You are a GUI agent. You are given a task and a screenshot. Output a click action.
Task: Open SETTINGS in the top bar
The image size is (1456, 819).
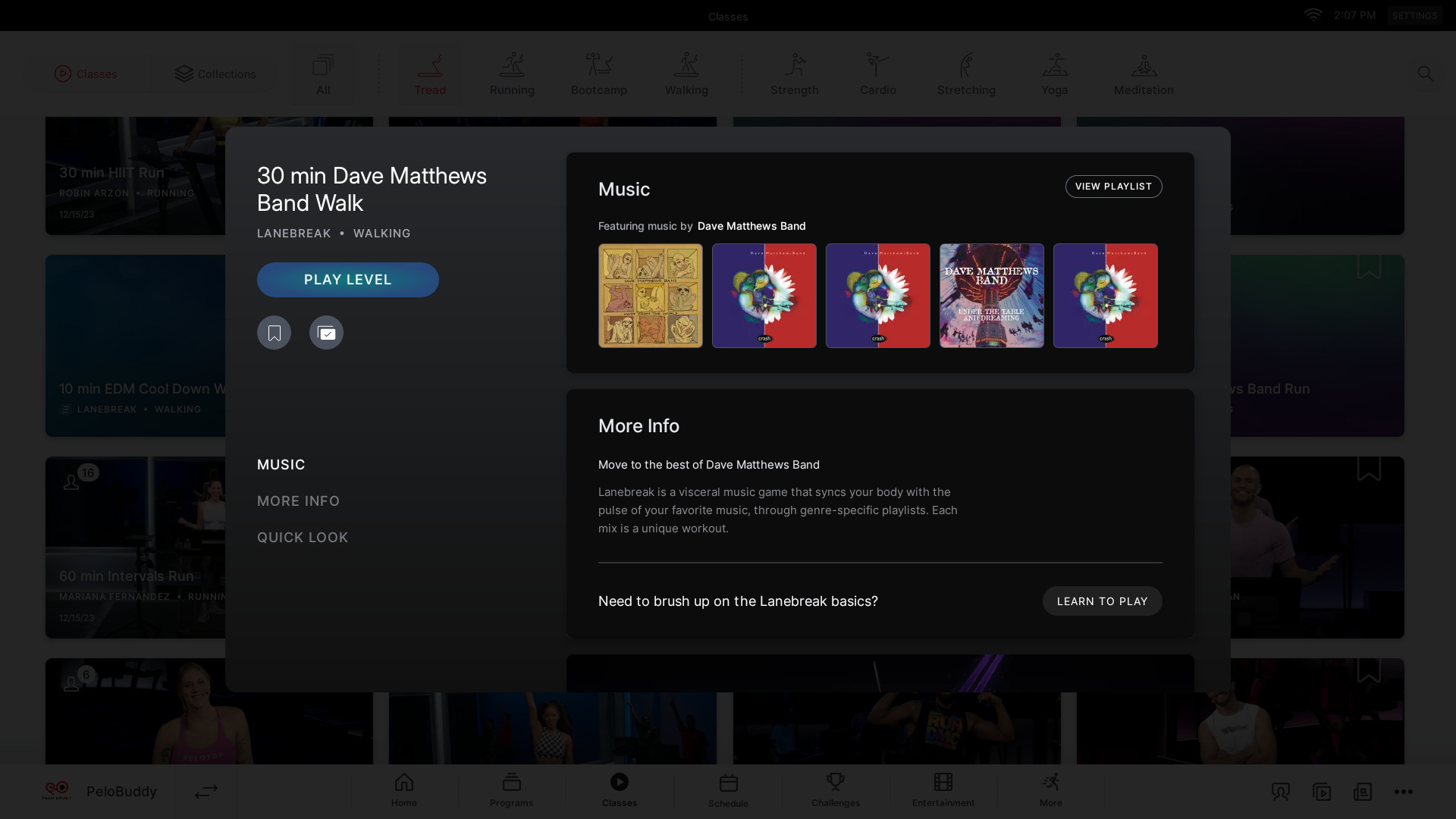click(x=1415, y=16)
